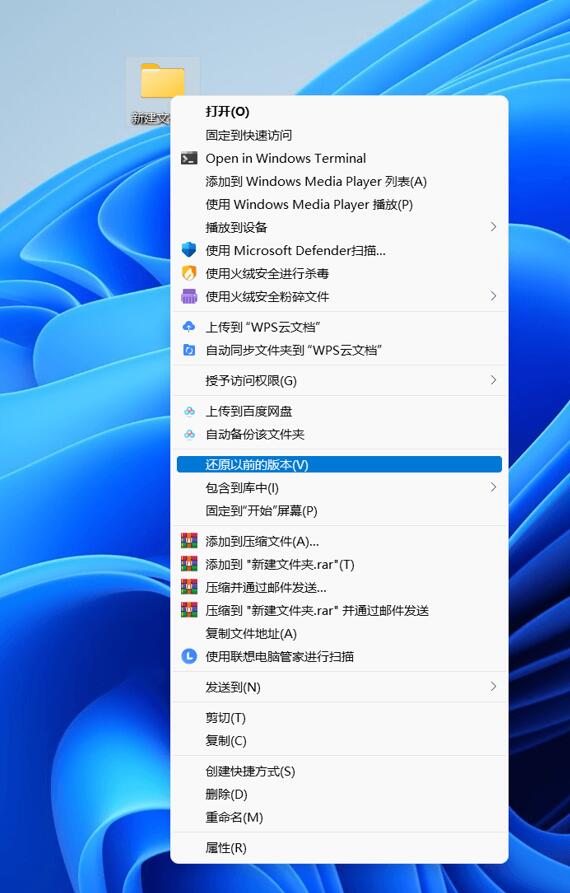Open 授予访问权限(G) menu entry
This screenshot has width=570, height=893.
click(x=339, y=380)
